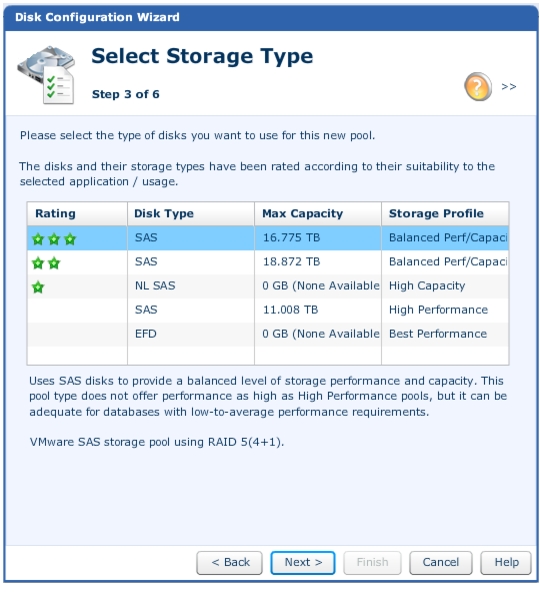
Task: Sort by Max Capacity column header
Action: tap(318, 213)
